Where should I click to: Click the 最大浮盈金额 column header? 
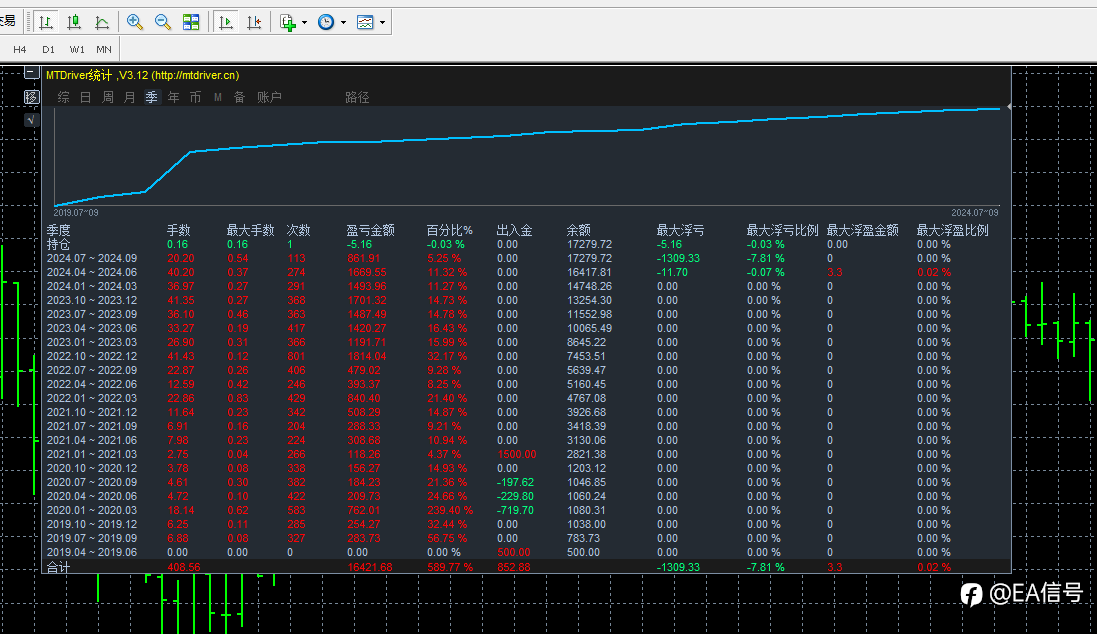click(863, 230)
